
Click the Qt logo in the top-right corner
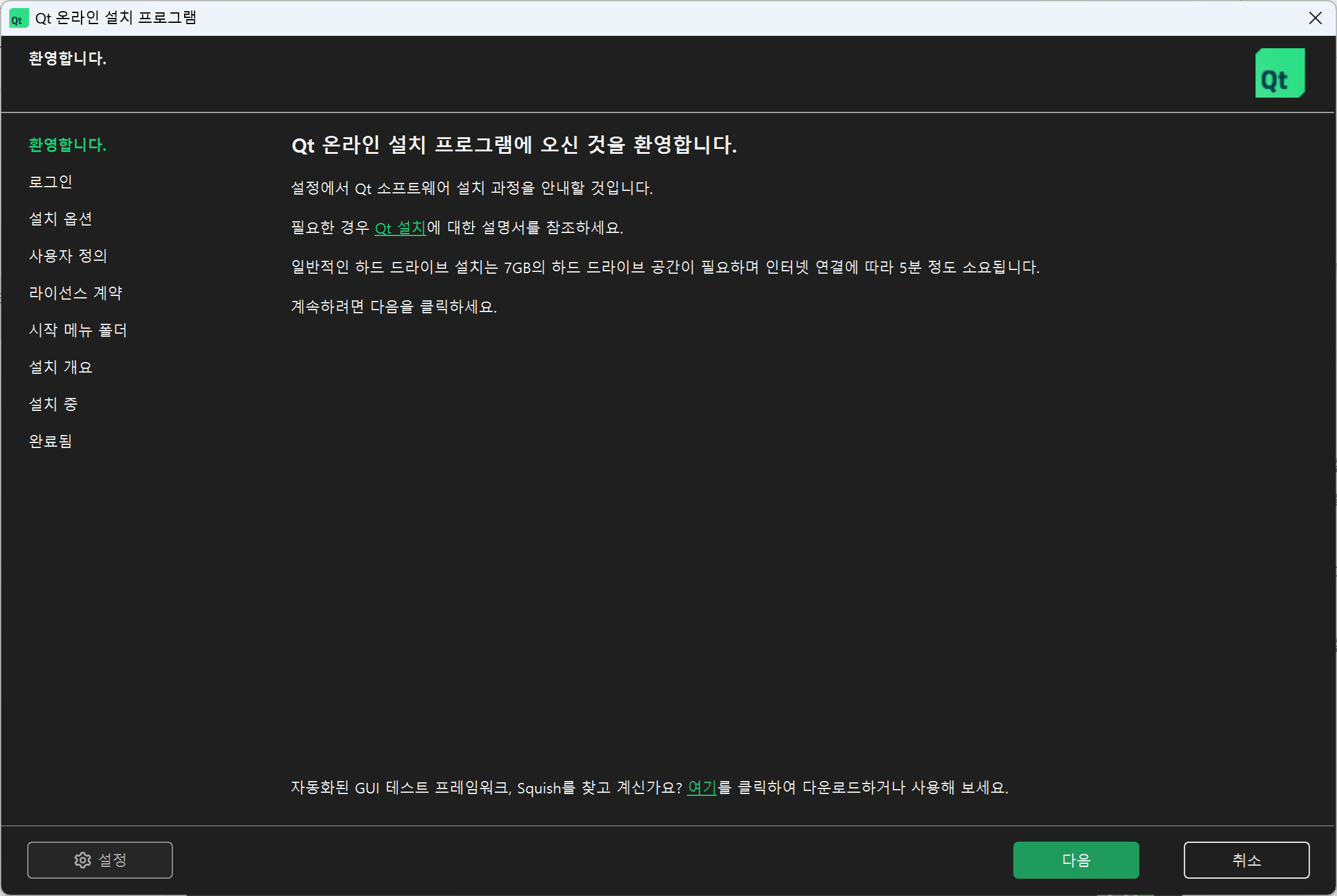pyautogui.click(x=1280, y=72)
